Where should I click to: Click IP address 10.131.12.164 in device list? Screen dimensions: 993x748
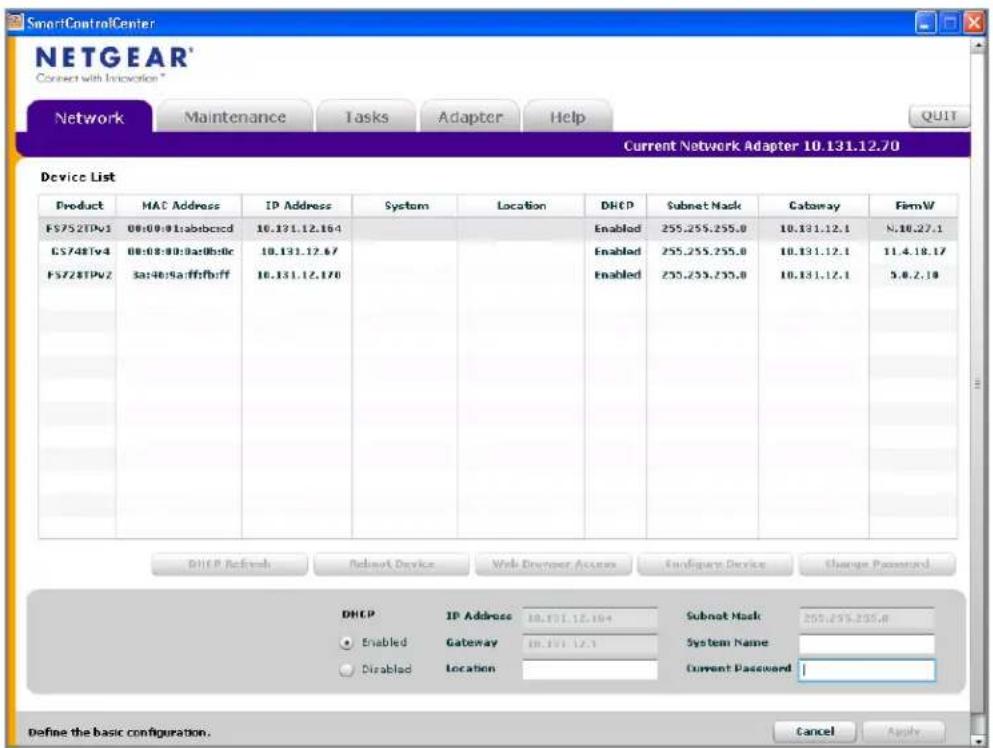click(298, 229)
